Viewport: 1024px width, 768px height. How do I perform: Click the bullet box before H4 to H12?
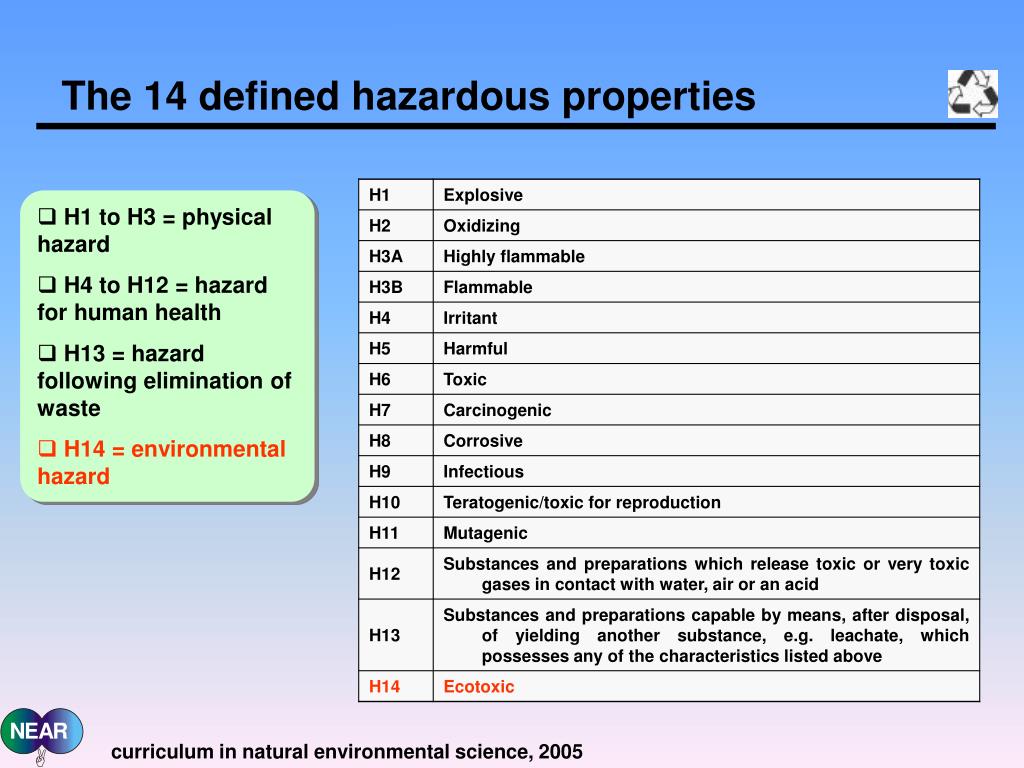click(x=47, y=284)
